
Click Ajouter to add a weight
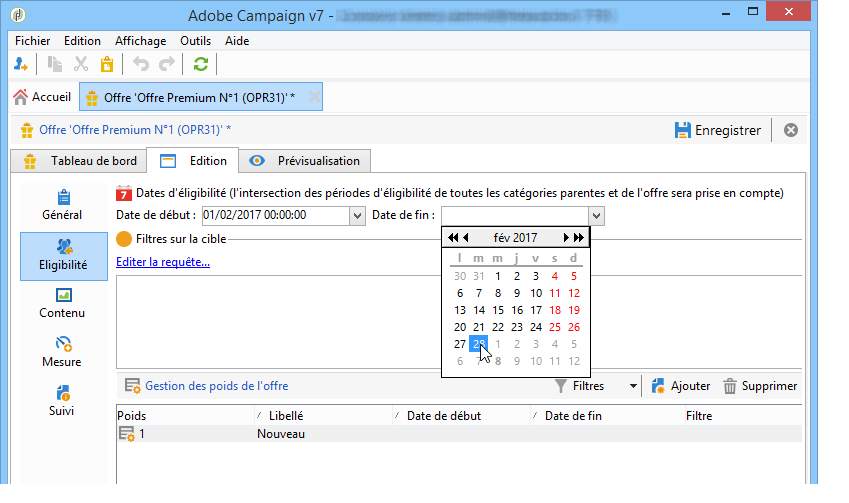tap(681, 386)
